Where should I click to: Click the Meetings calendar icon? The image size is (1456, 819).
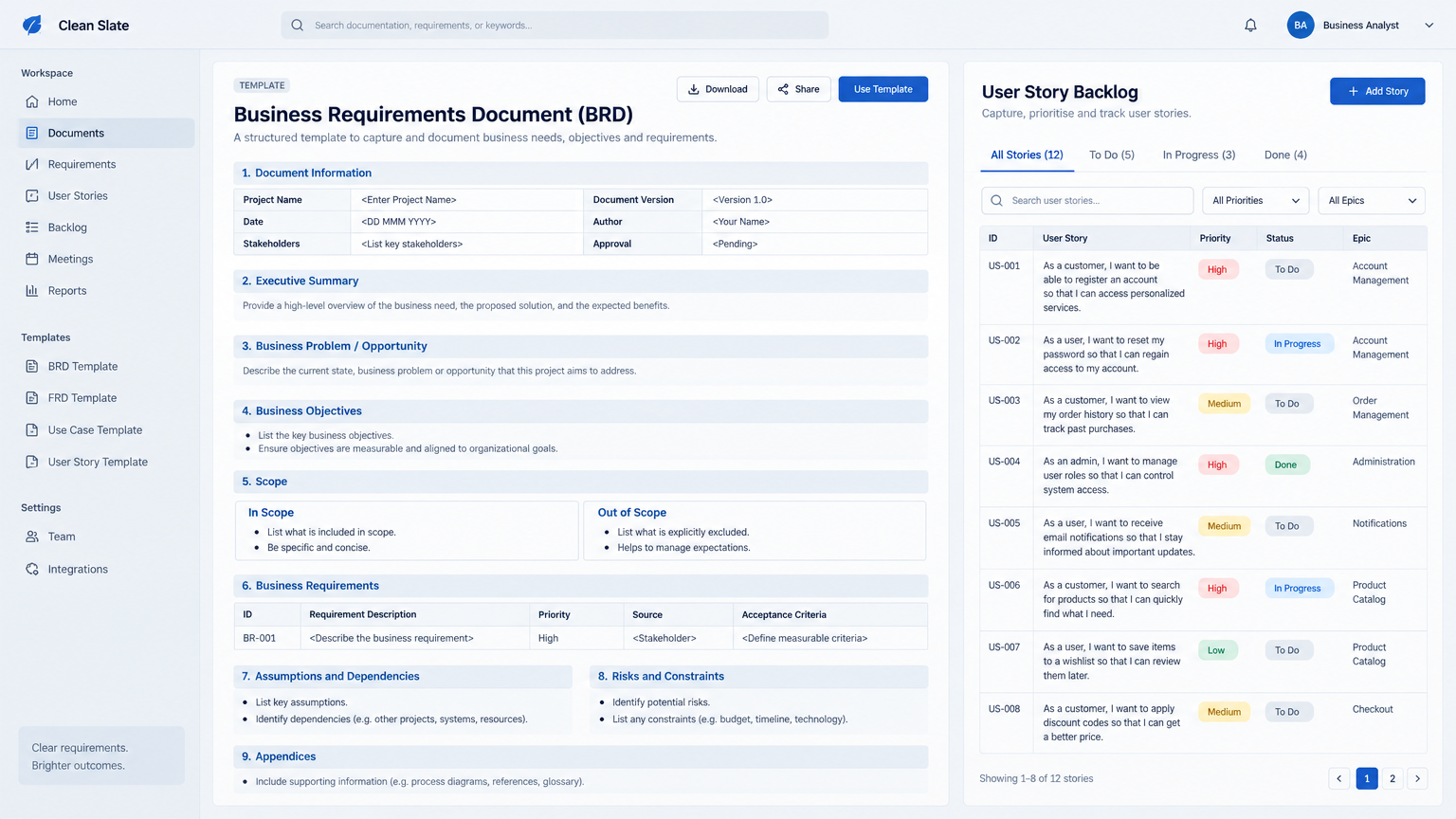32,259
